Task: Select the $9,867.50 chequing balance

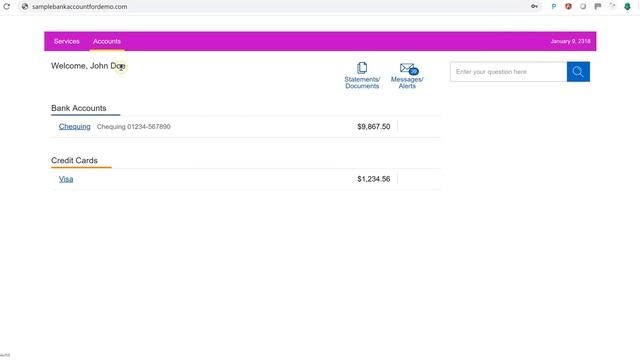Action: 373,127
